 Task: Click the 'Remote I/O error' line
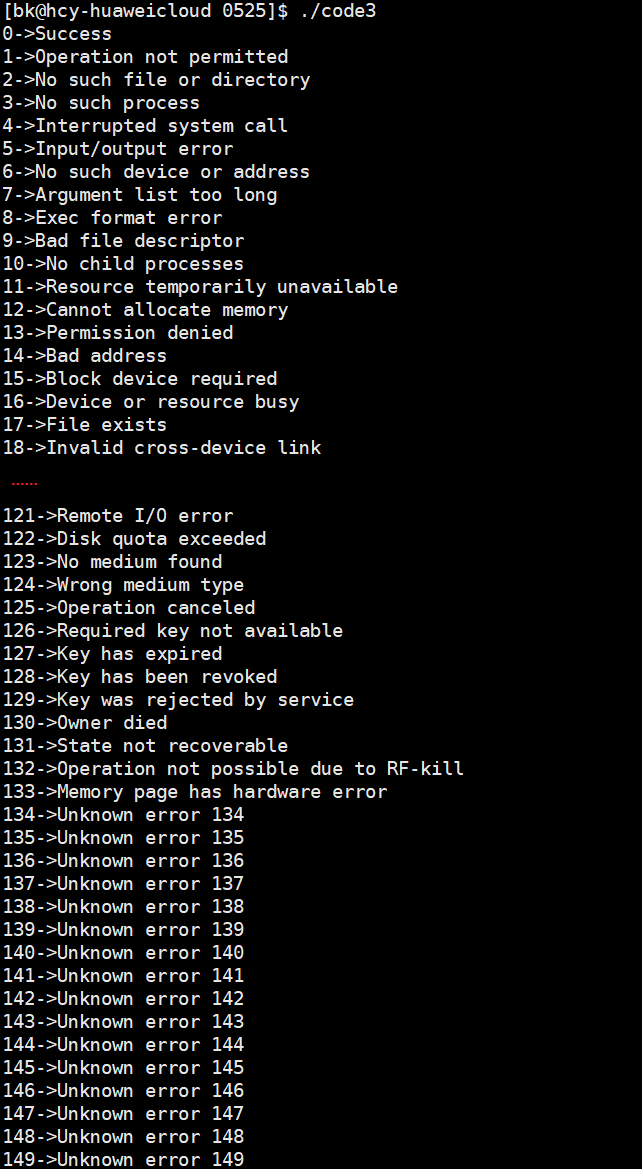click(118, 516)
